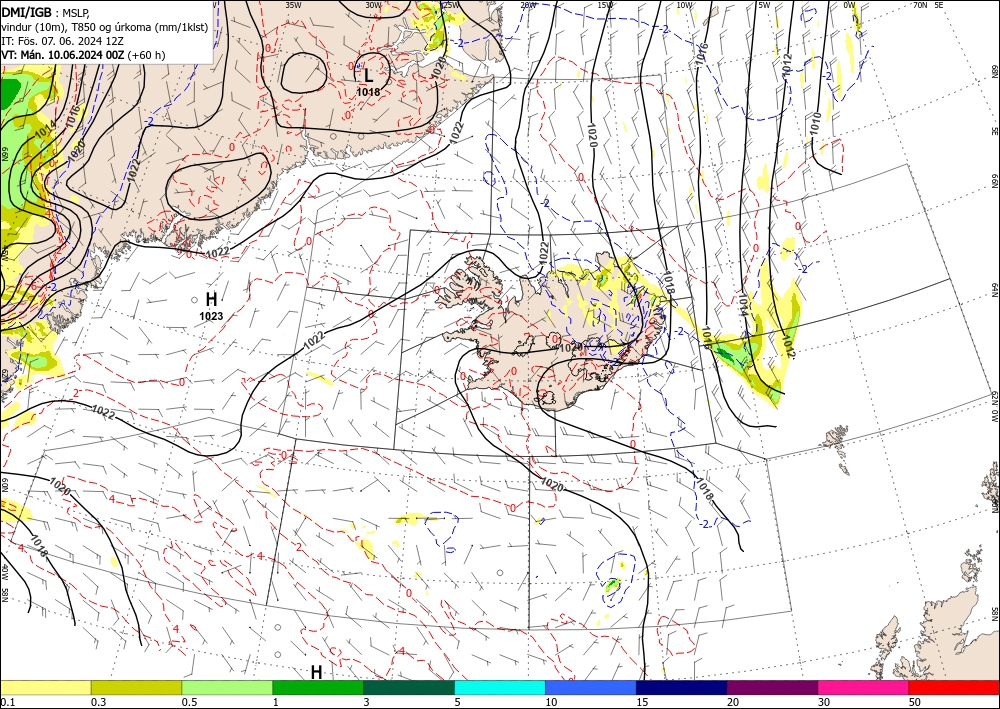1000x709 pixels.
Task: Click the '15W' longitude label
Action: coord(605,5)
